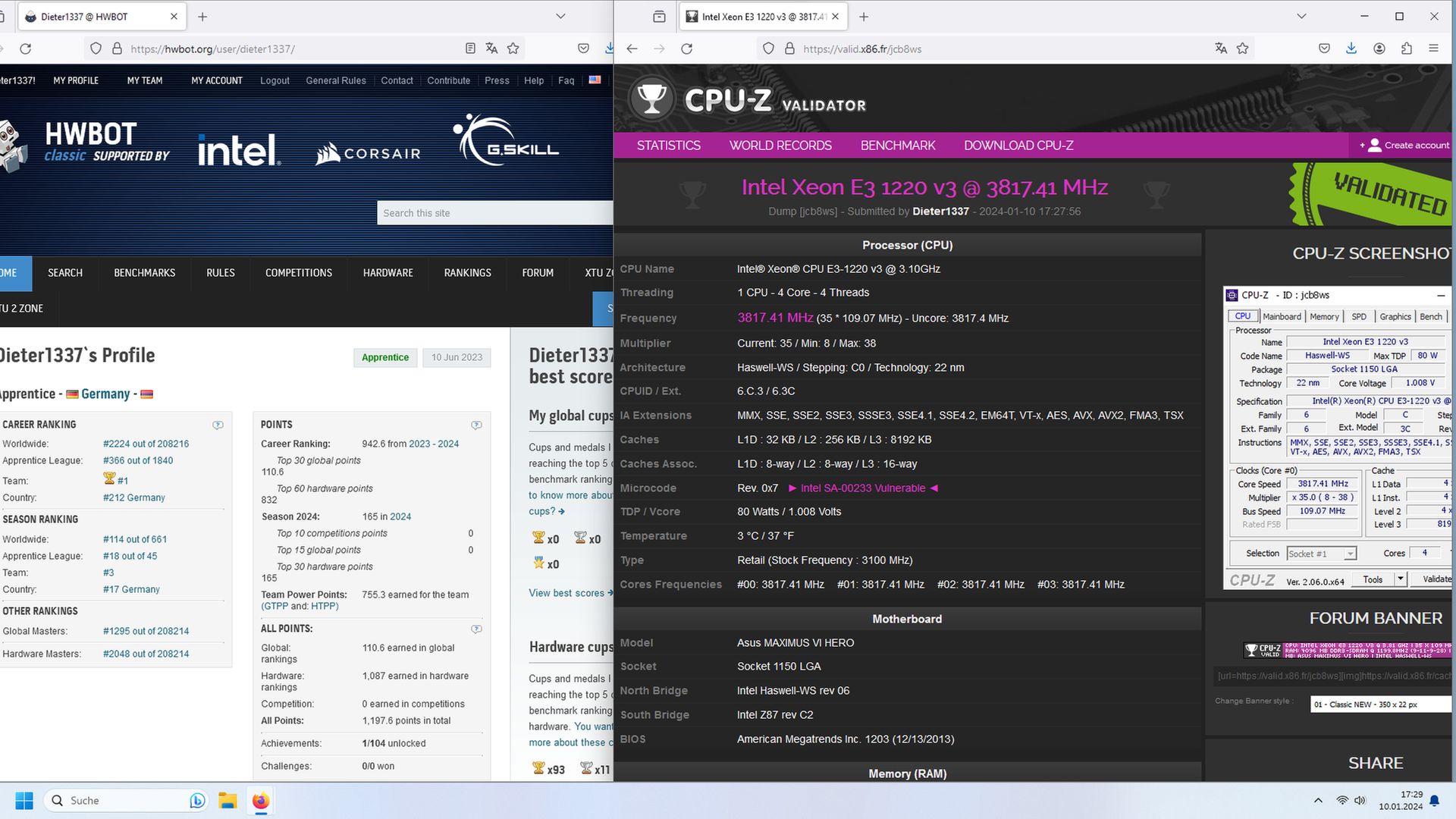Open extensions puzzle icon in right browser
This screenshot has height=819, width=1456.
point(1407,49)
